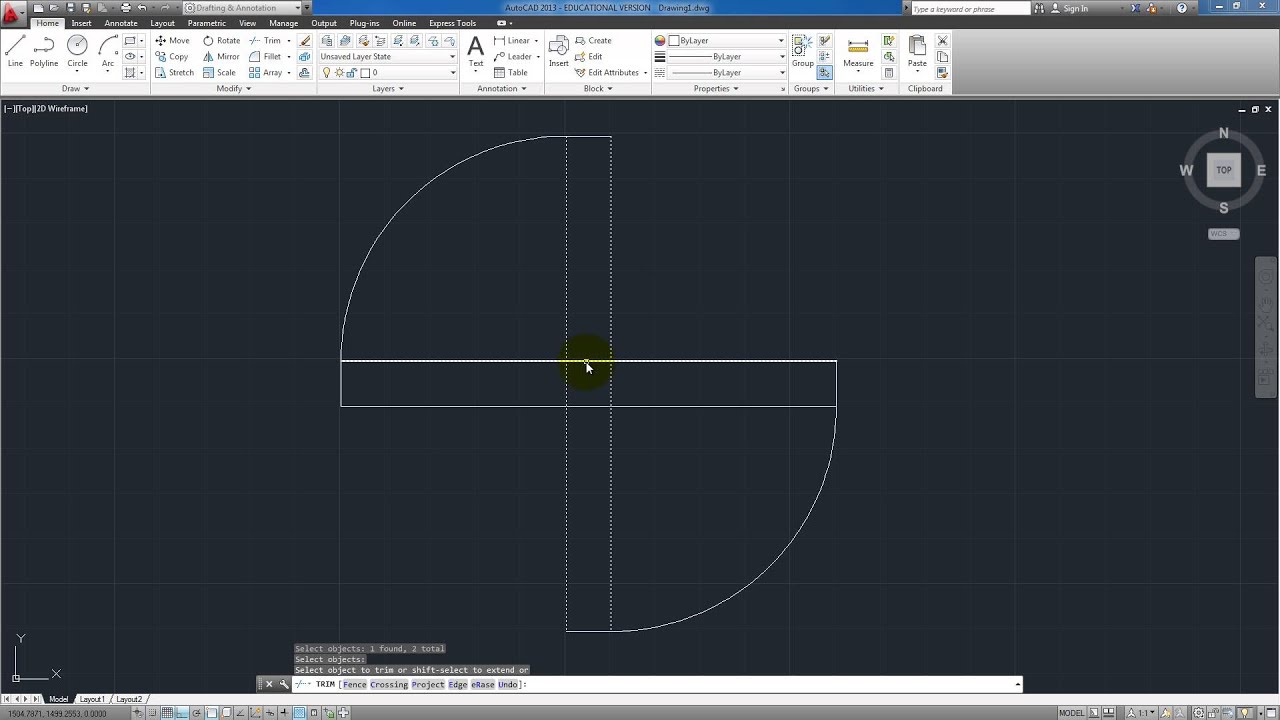Open the Express Tools tab
The image size is (1280, 720).
(453, 23)
